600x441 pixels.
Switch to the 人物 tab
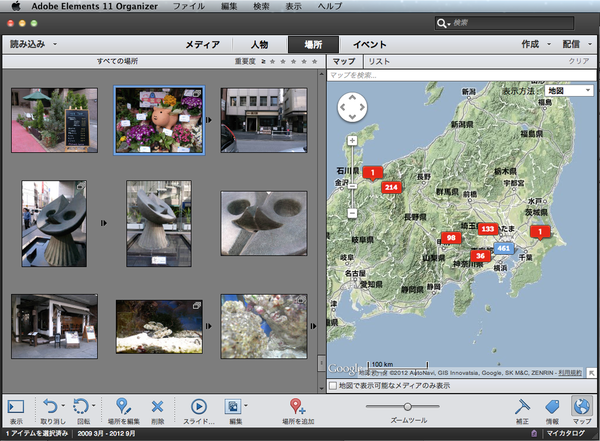pyautogui.click(x=259, y=44)
